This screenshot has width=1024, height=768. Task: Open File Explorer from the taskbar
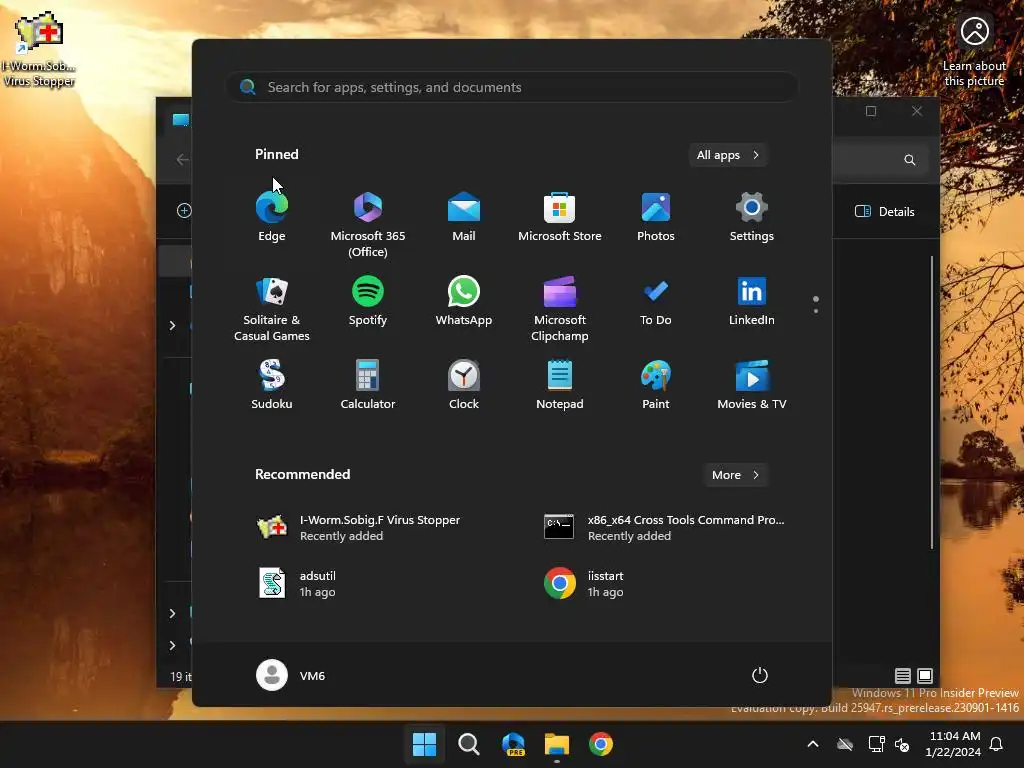click(557, 744)
